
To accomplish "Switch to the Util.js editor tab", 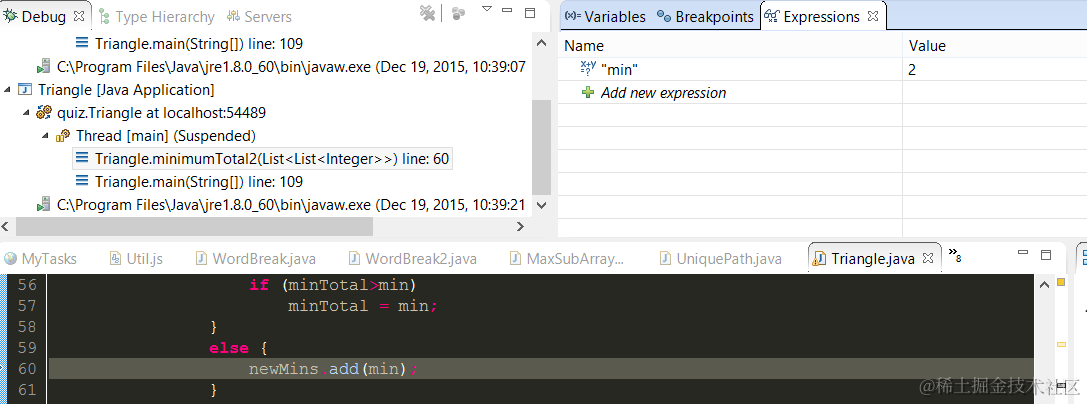I will 137,259.
